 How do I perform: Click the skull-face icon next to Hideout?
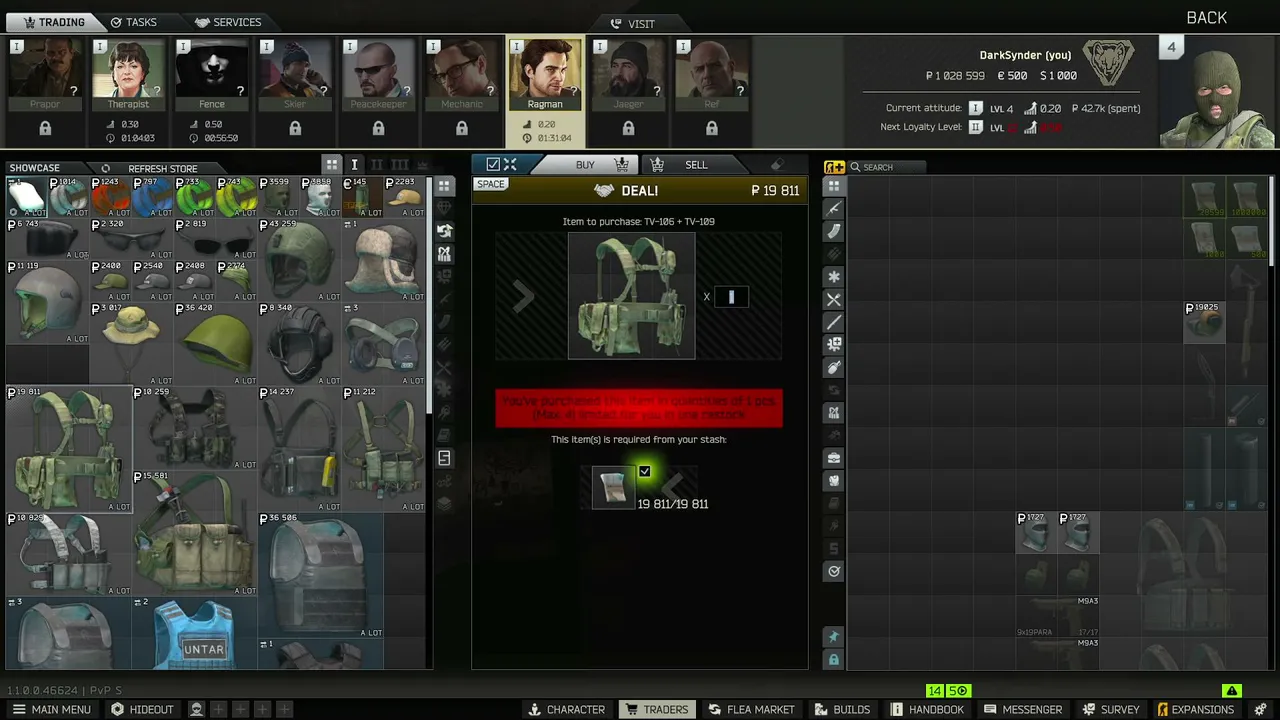[196, 709]
